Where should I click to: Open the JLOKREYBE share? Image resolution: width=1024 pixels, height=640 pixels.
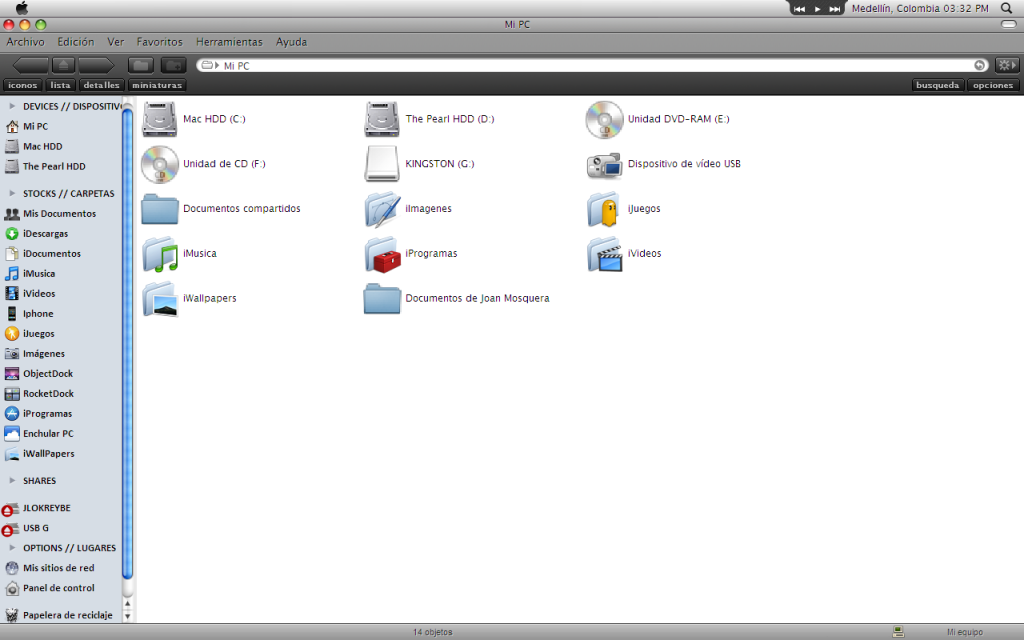(x=37, y=508)
